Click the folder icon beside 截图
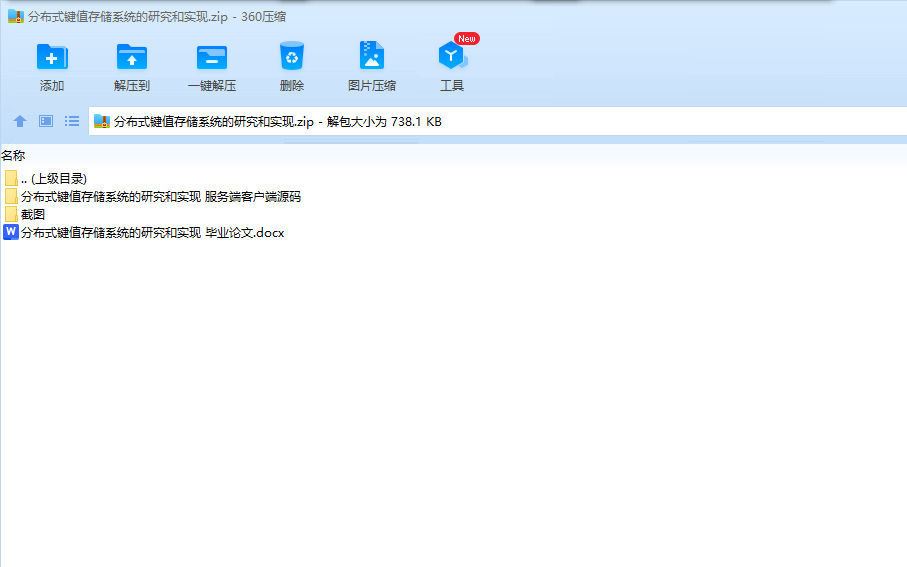The height and width of the screenshot is (567, 907). coord(10,214)
